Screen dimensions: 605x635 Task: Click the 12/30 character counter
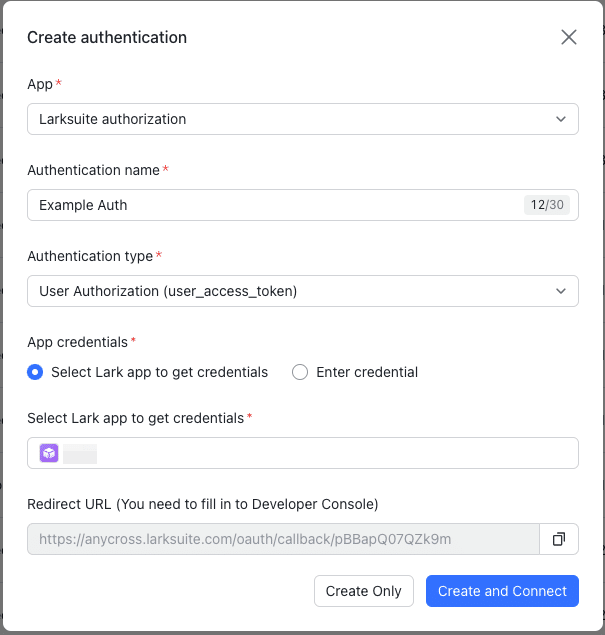546,205
